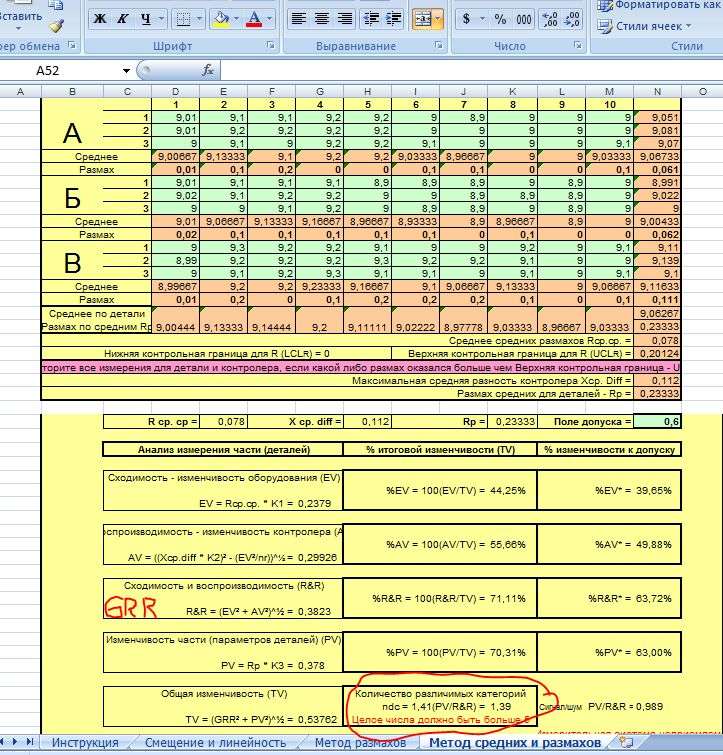Expand the Стили ячеек dropdown

pos(688,26)
